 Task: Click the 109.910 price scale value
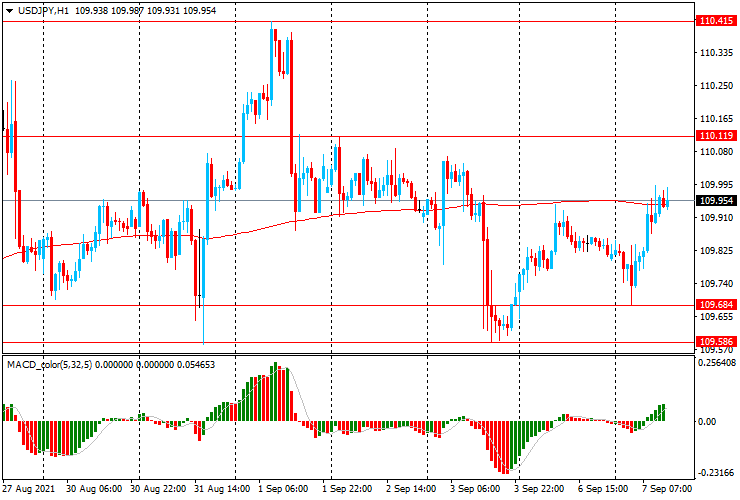tap(716, 218)
